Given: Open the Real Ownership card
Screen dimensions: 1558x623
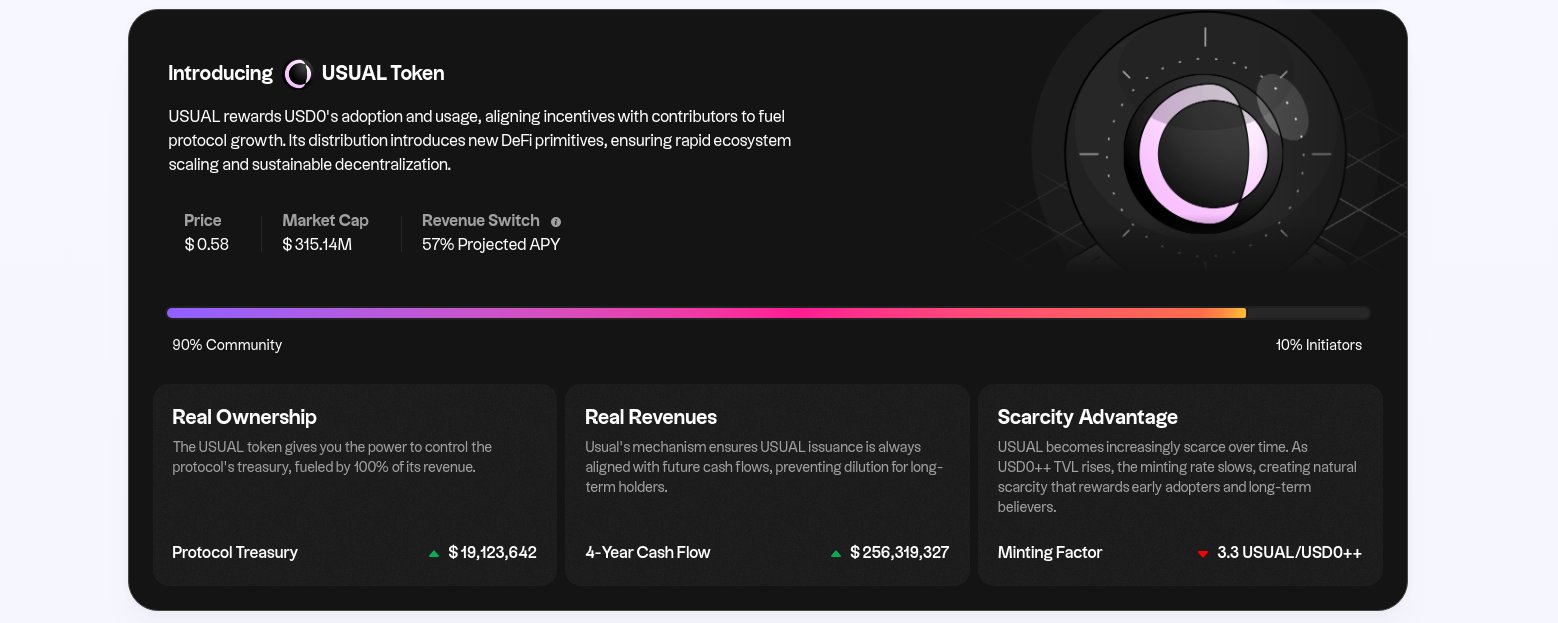Looking at the screenshot, I should pyautogui.click(x=354, y=484).
